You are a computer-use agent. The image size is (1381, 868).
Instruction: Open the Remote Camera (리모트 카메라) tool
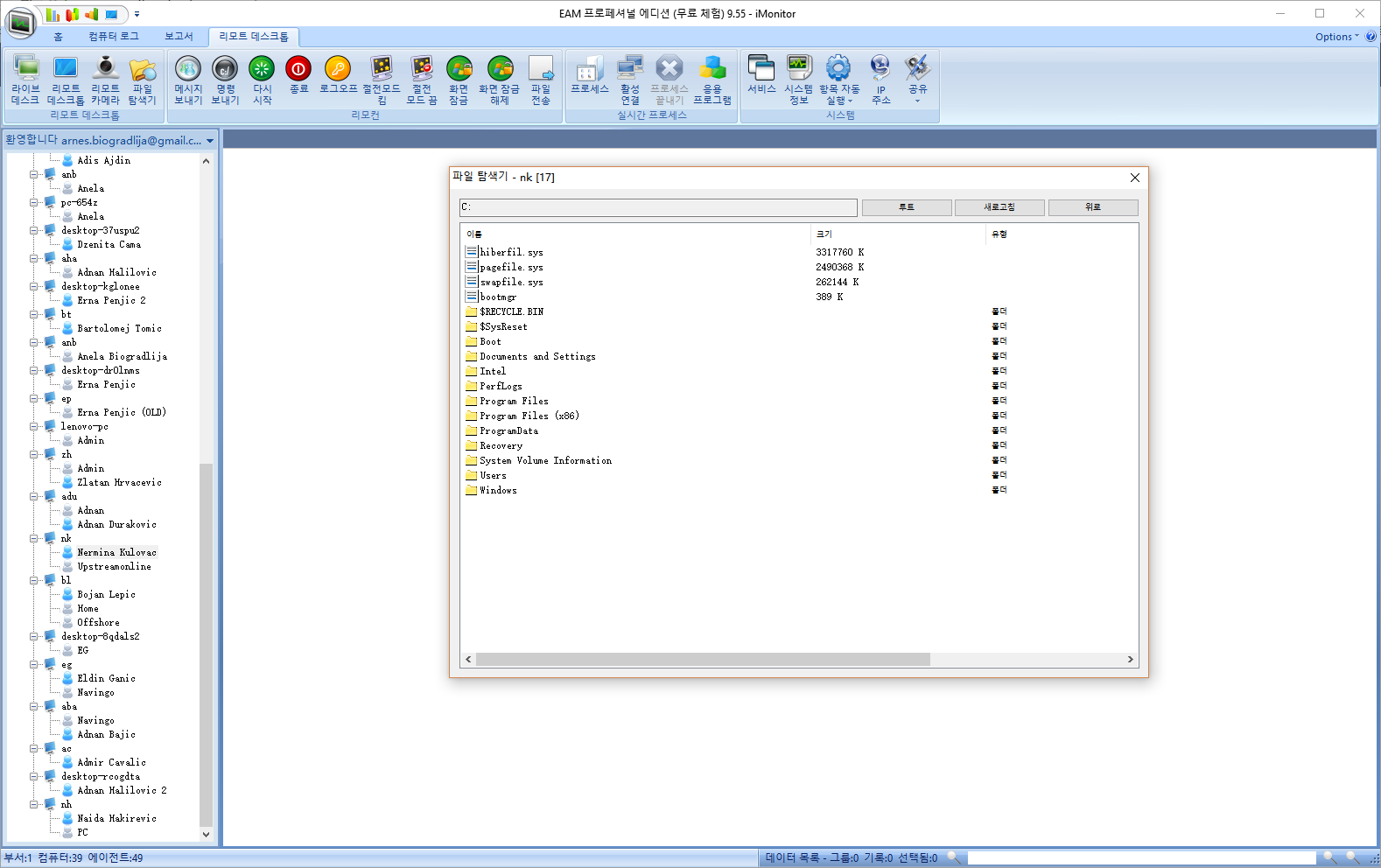(105, 80)
